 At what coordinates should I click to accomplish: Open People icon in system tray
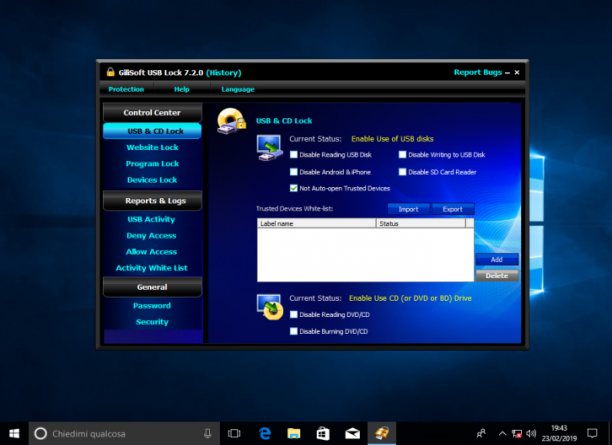point(481,433)
